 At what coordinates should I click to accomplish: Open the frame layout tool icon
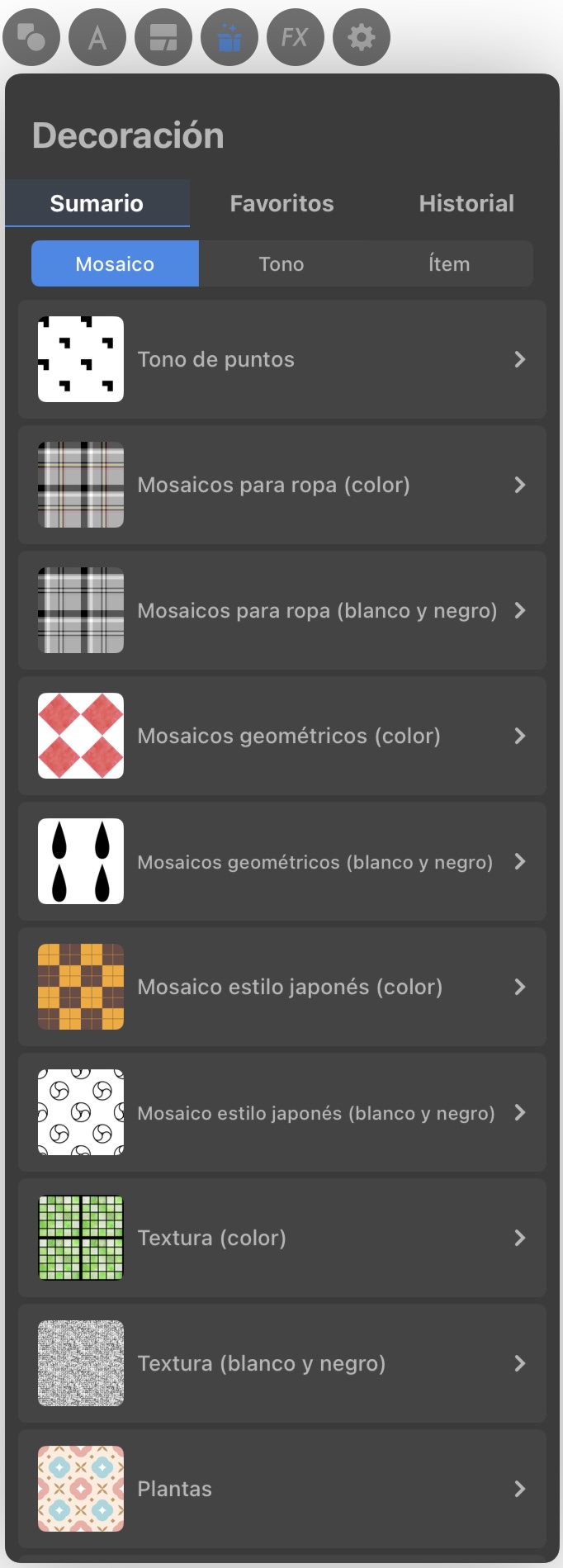point(163,37)
